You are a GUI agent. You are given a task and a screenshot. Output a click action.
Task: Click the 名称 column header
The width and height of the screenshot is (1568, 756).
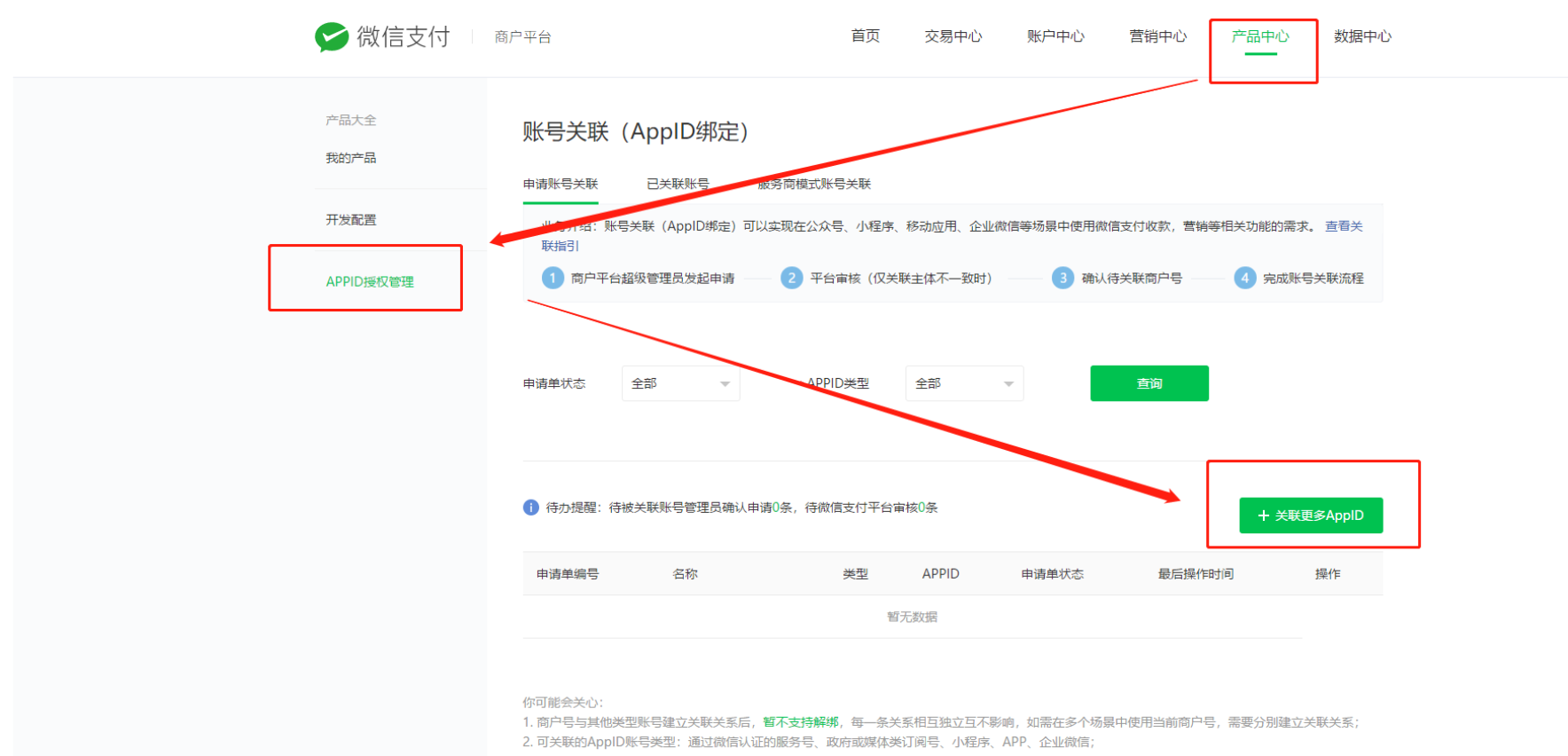[685, 574]
